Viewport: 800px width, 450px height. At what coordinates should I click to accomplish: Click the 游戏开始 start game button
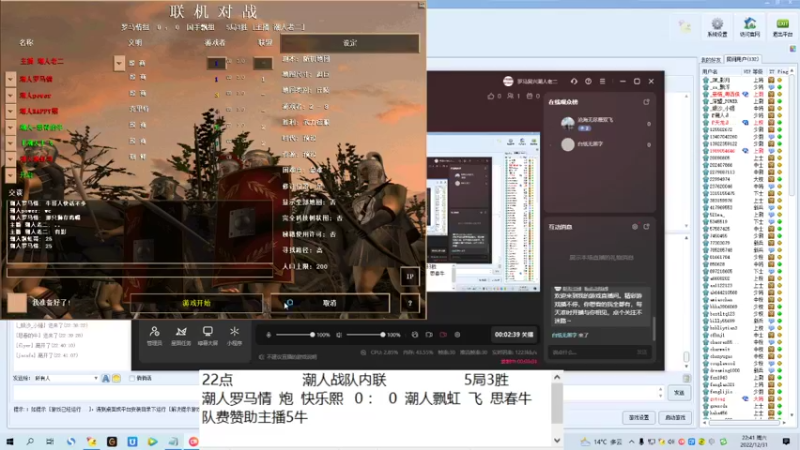(x=196, y=303)
